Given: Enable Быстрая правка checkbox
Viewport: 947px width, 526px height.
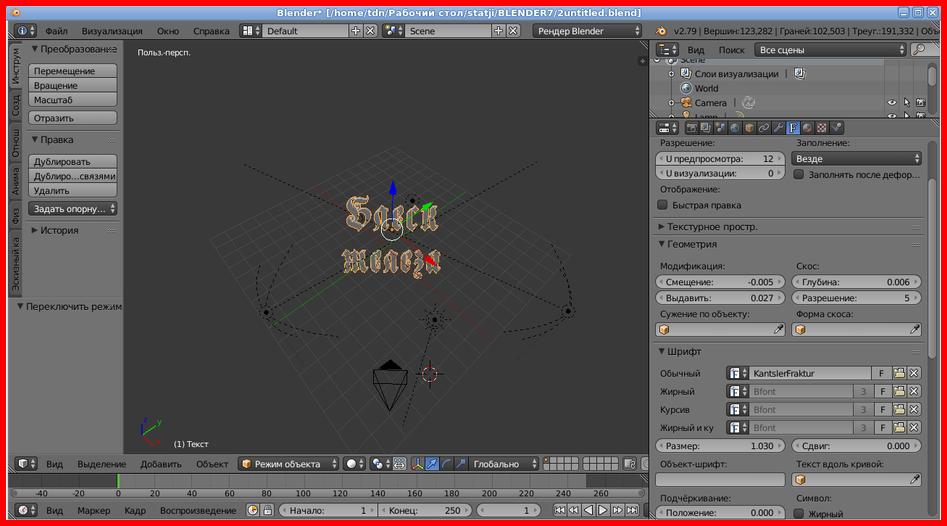Looking at the screenshot, I should (663, 205).
